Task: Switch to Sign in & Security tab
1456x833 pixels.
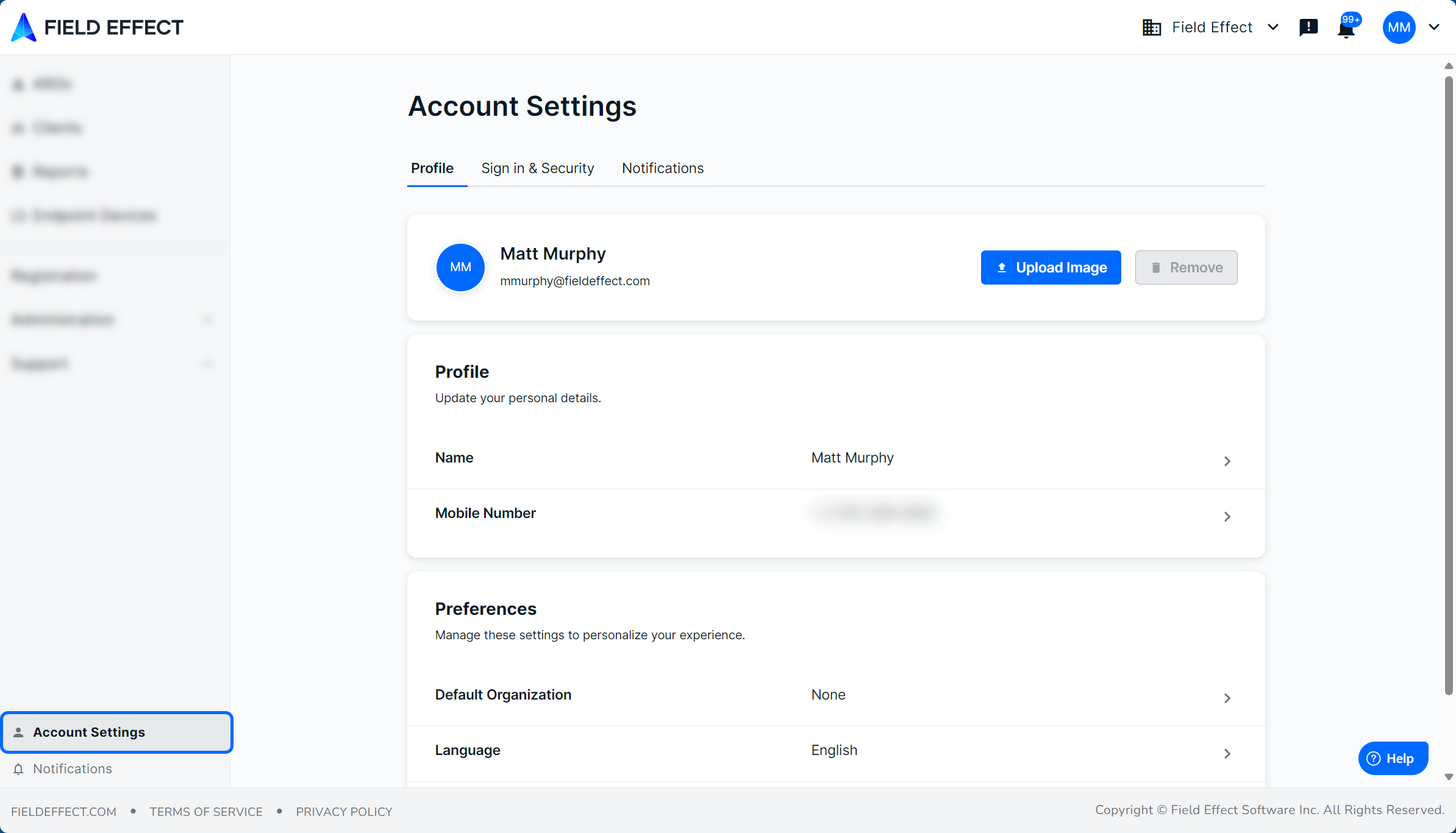Action: pyautogui.click(x=537, y=168)
